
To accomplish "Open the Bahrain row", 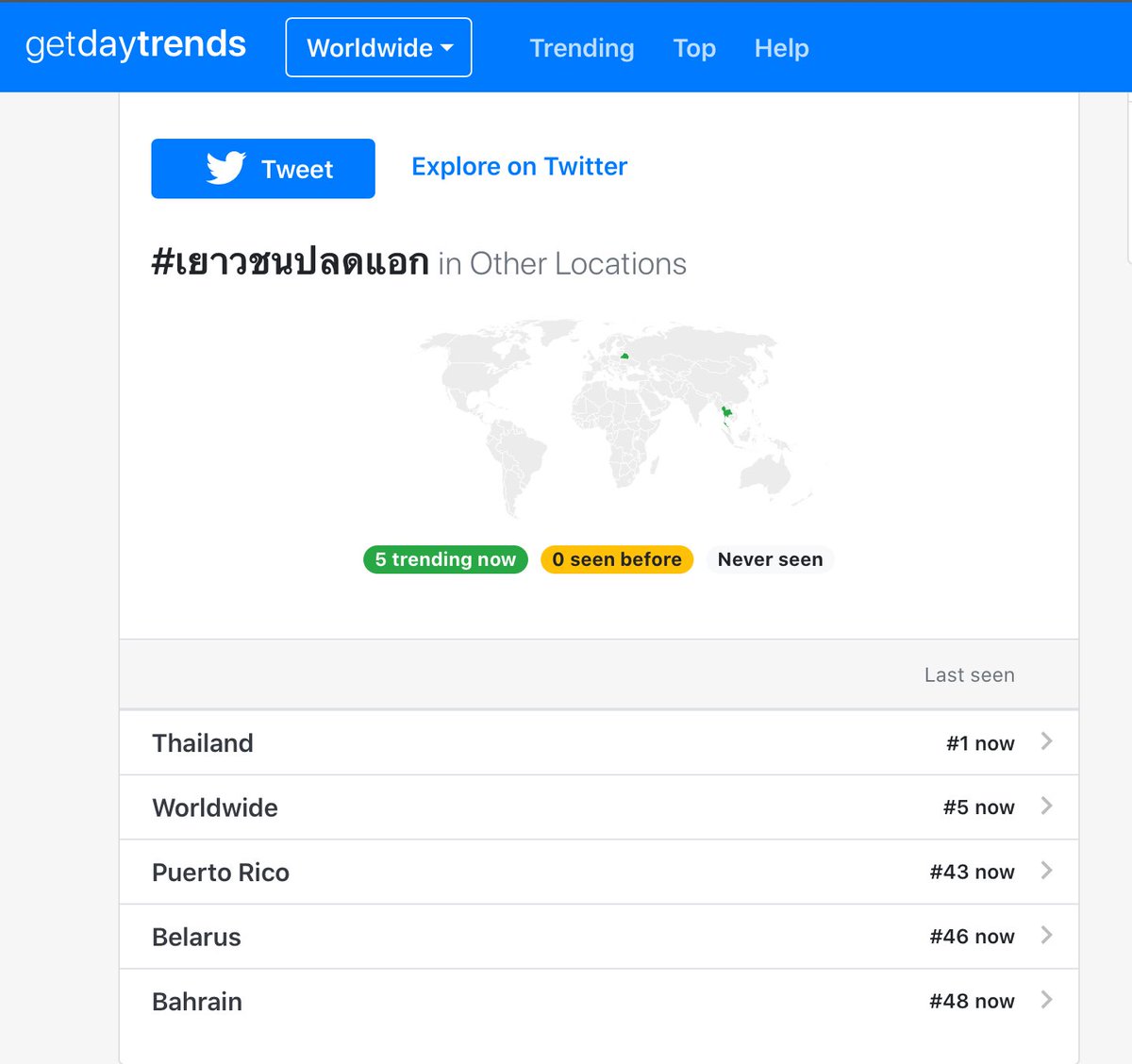I will point(599,1002).
